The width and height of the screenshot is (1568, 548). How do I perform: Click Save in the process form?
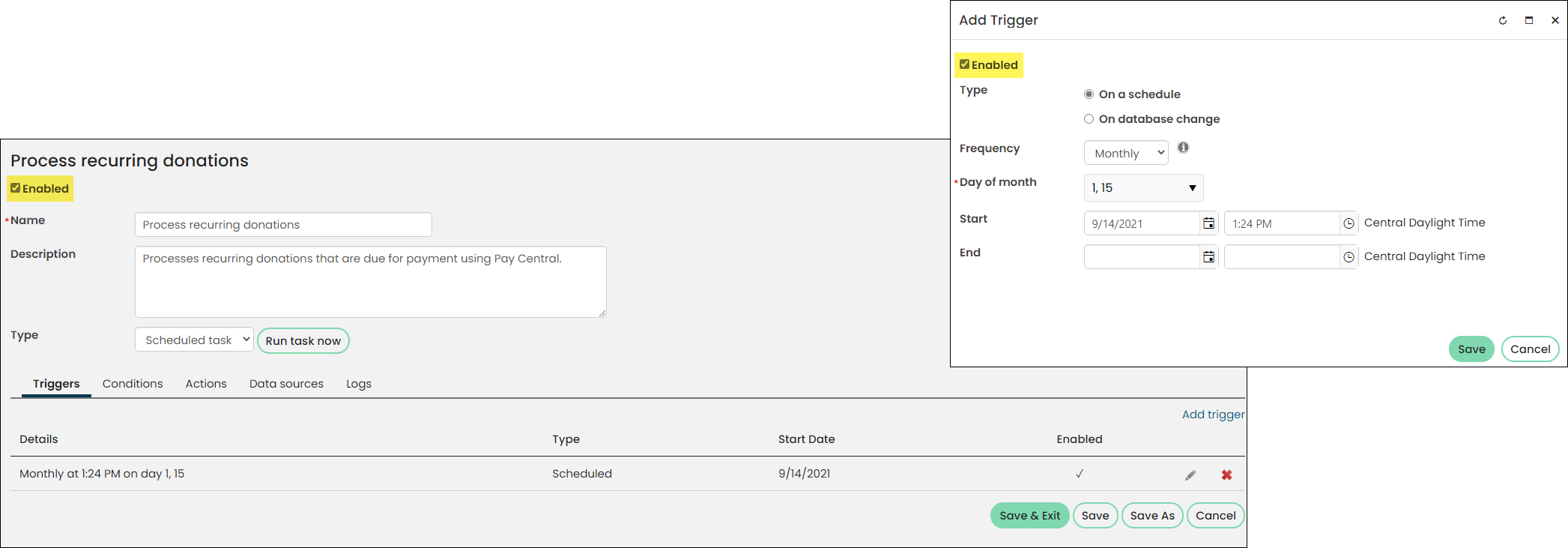click(1095, 516)
